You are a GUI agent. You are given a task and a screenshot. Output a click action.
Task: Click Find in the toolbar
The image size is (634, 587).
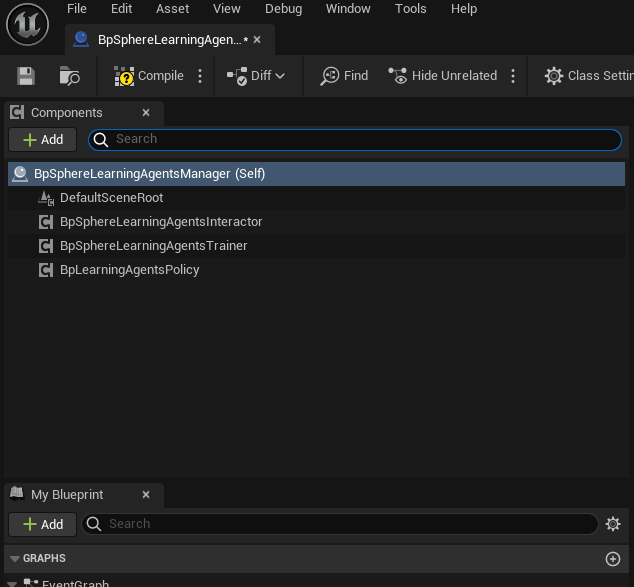tap(344, 76)
